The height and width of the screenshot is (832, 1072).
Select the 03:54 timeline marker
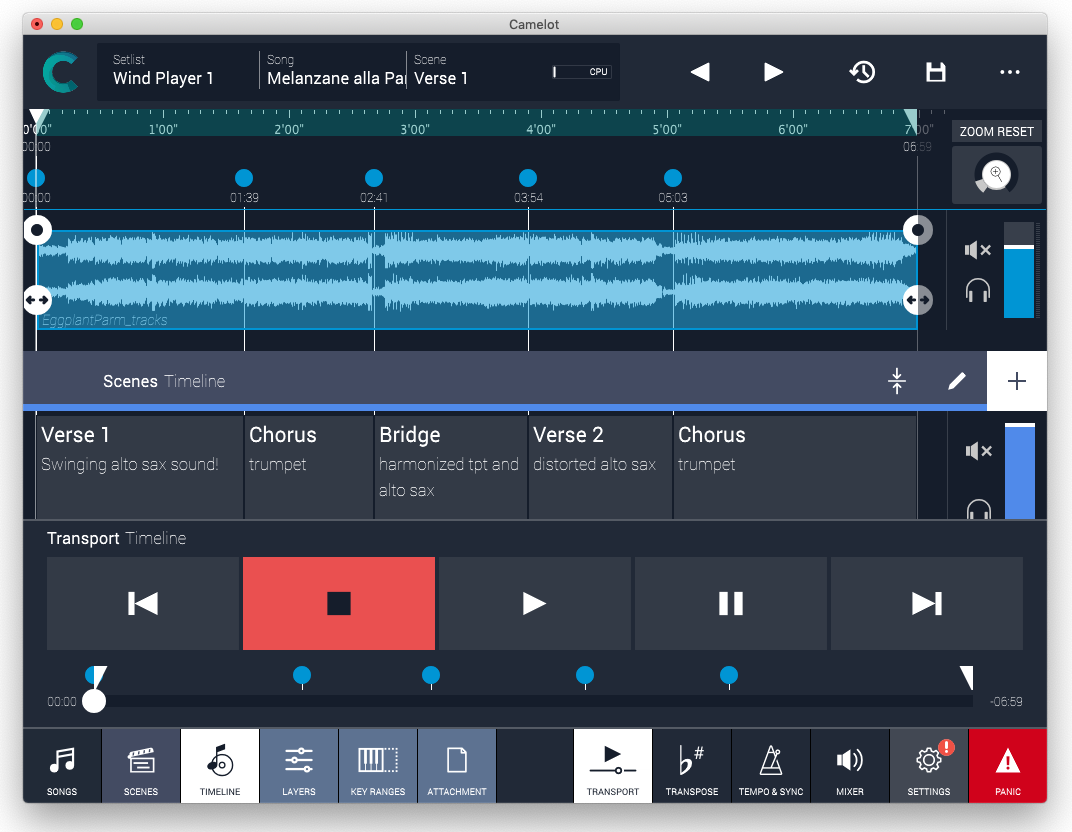coord(528,179)
